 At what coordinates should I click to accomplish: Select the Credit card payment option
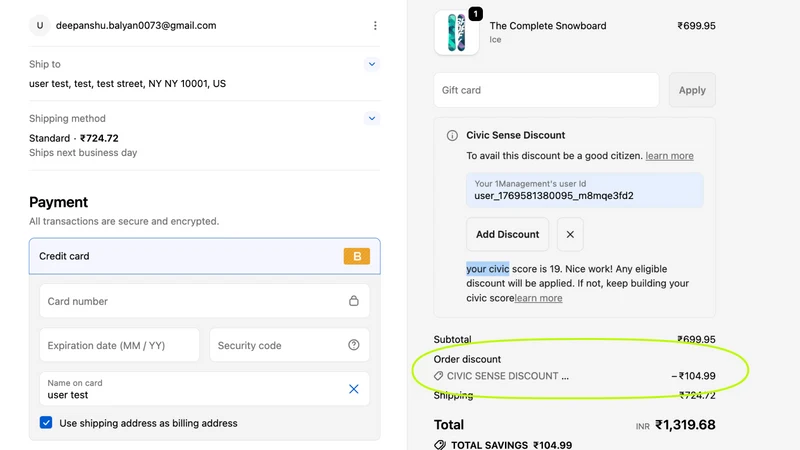point(205,256)
